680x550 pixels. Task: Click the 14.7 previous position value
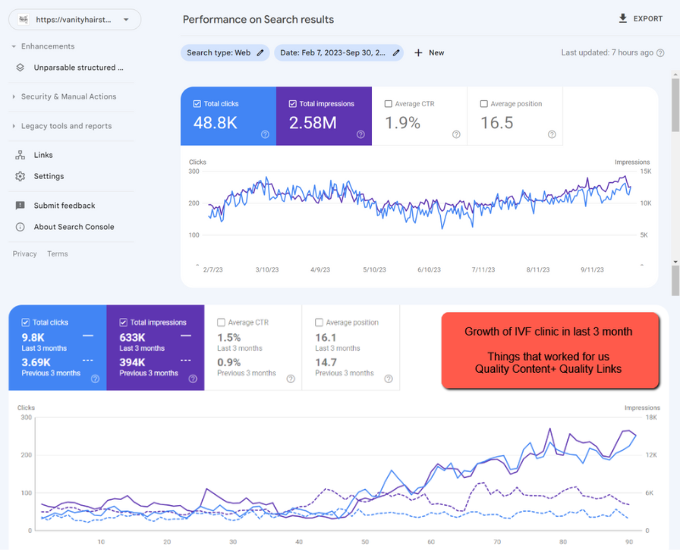click(326, 362)
